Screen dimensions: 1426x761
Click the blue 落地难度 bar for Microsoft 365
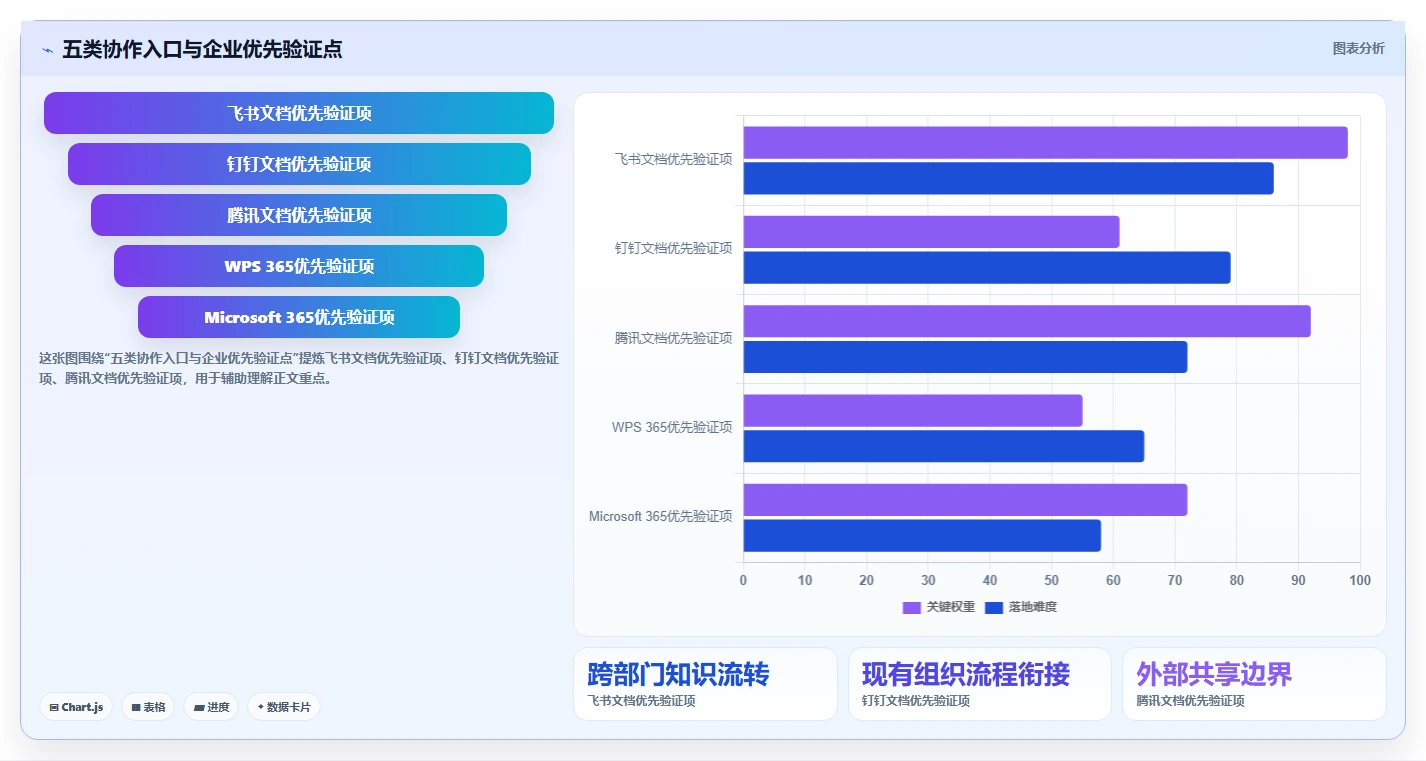pos(922,535)
